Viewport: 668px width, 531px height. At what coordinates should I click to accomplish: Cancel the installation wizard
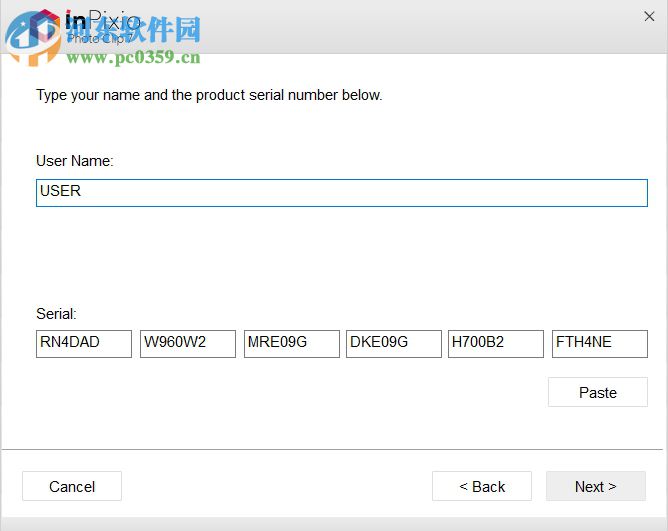point(72,486)
